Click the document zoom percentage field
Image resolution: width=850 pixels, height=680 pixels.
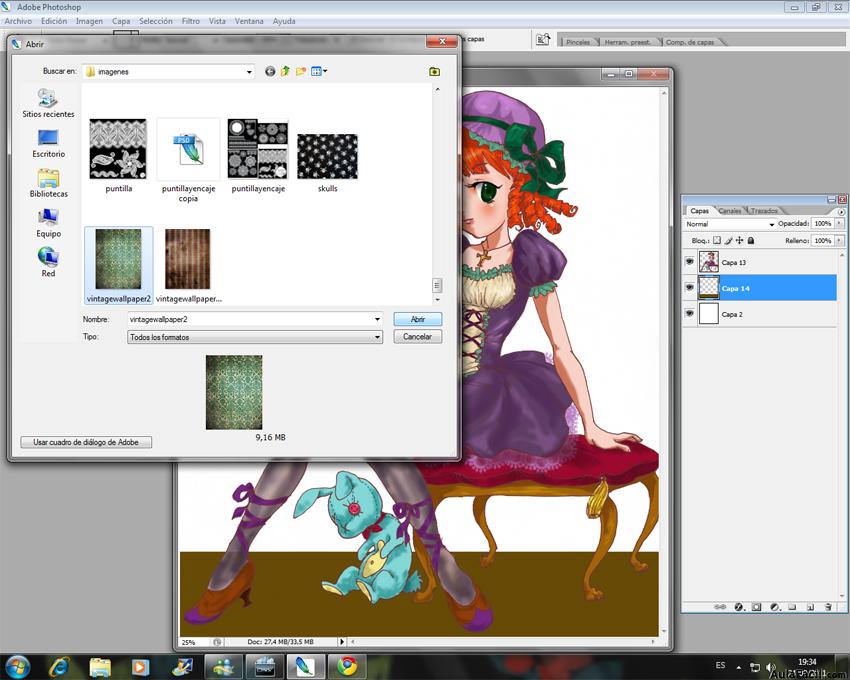point(194,642)
